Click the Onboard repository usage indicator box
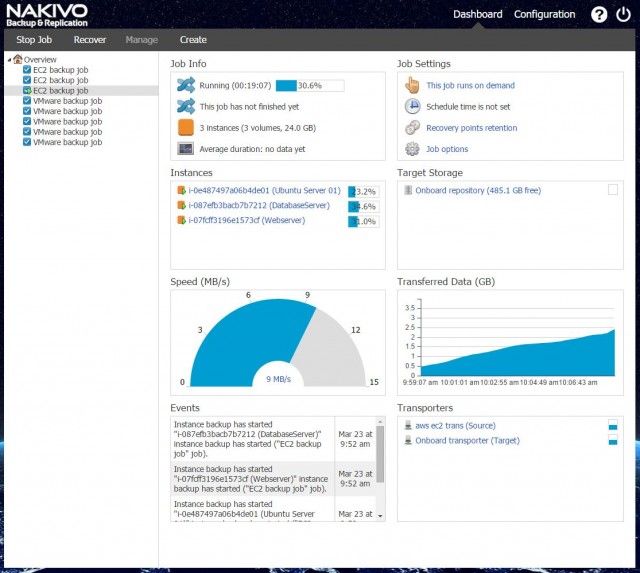 (x=613, y=190)
